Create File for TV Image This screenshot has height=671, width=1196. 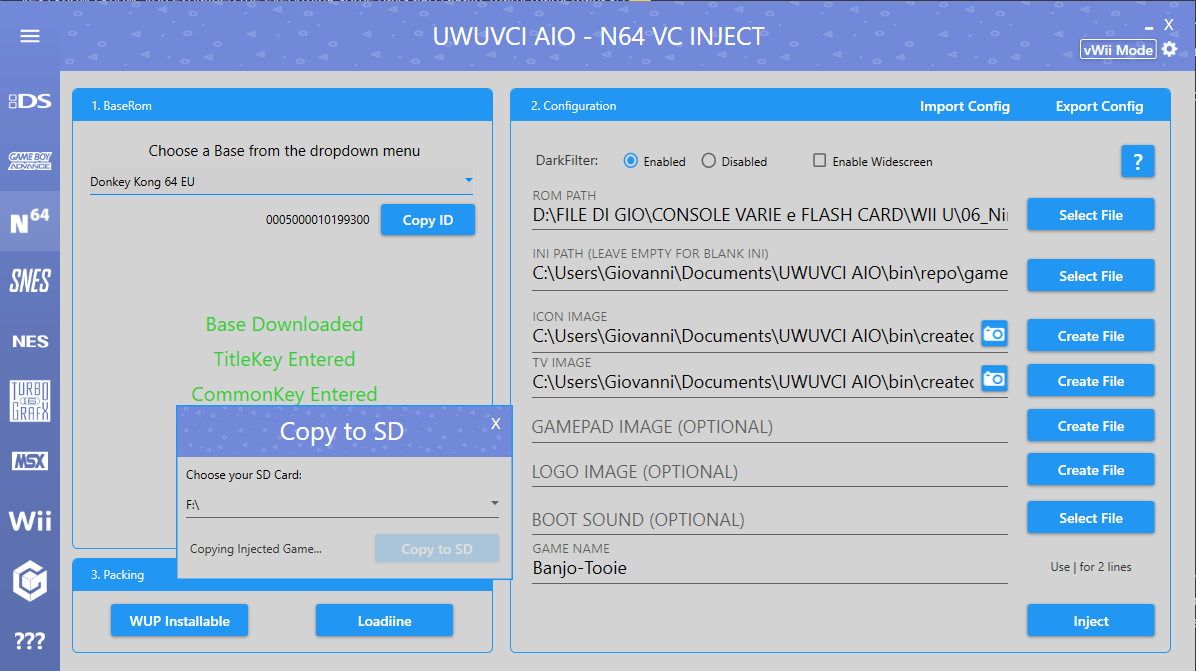(x=1091, y=380)
